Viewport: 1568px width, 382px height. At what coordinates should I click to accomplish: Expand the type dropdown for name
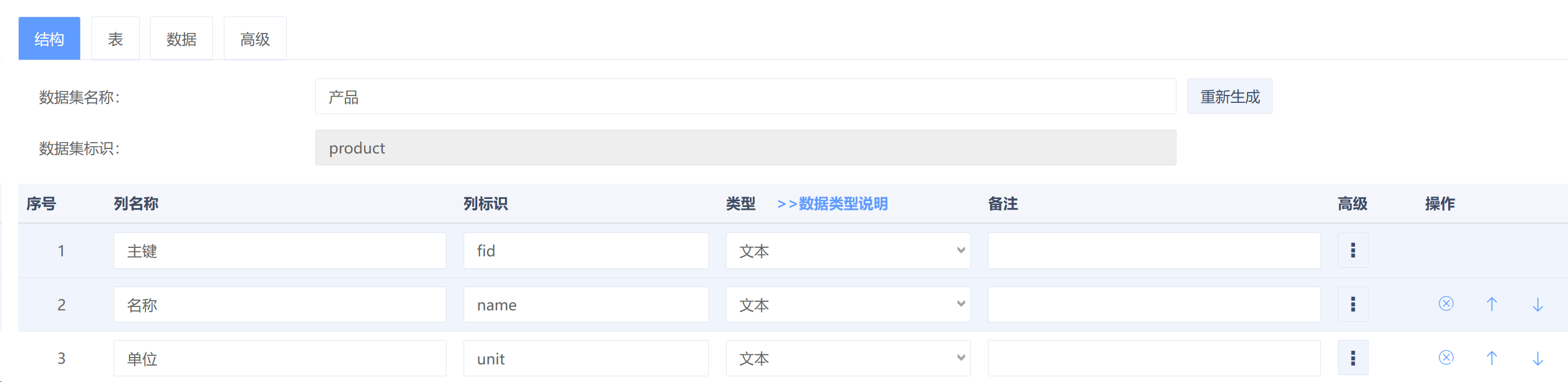pyautogui.click(x=848, y=304)
